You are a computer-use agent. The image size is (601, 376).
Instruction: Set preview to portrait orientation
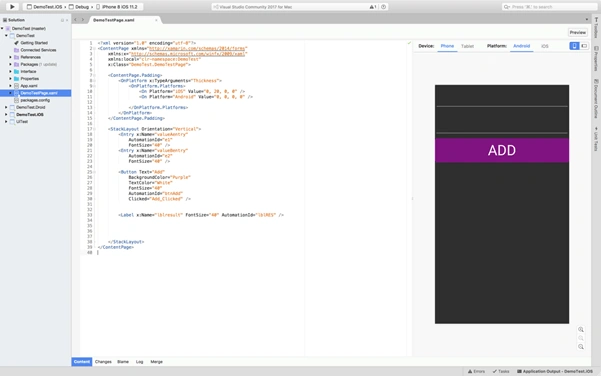point(574,46)
